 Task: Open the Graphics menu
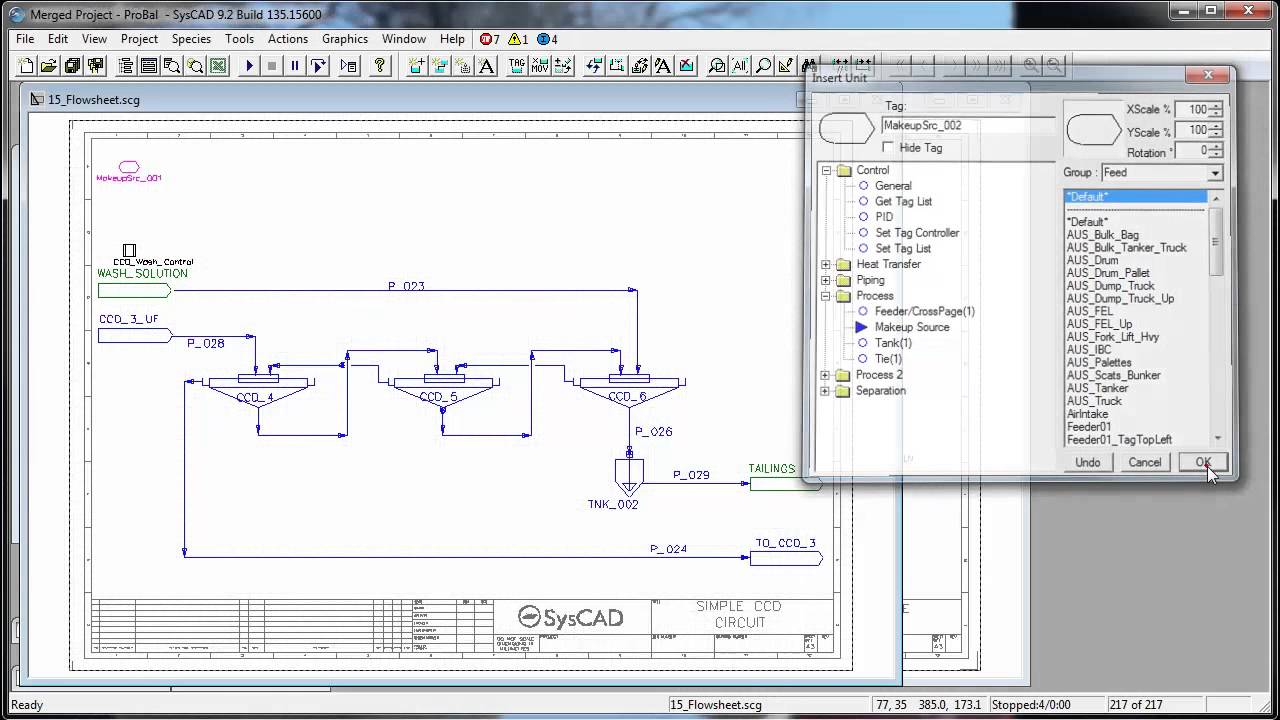coord(345,39)
